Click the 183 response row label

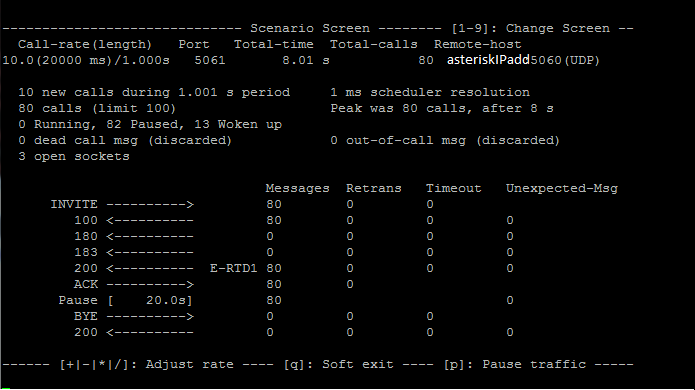click(x=134, y=252)
